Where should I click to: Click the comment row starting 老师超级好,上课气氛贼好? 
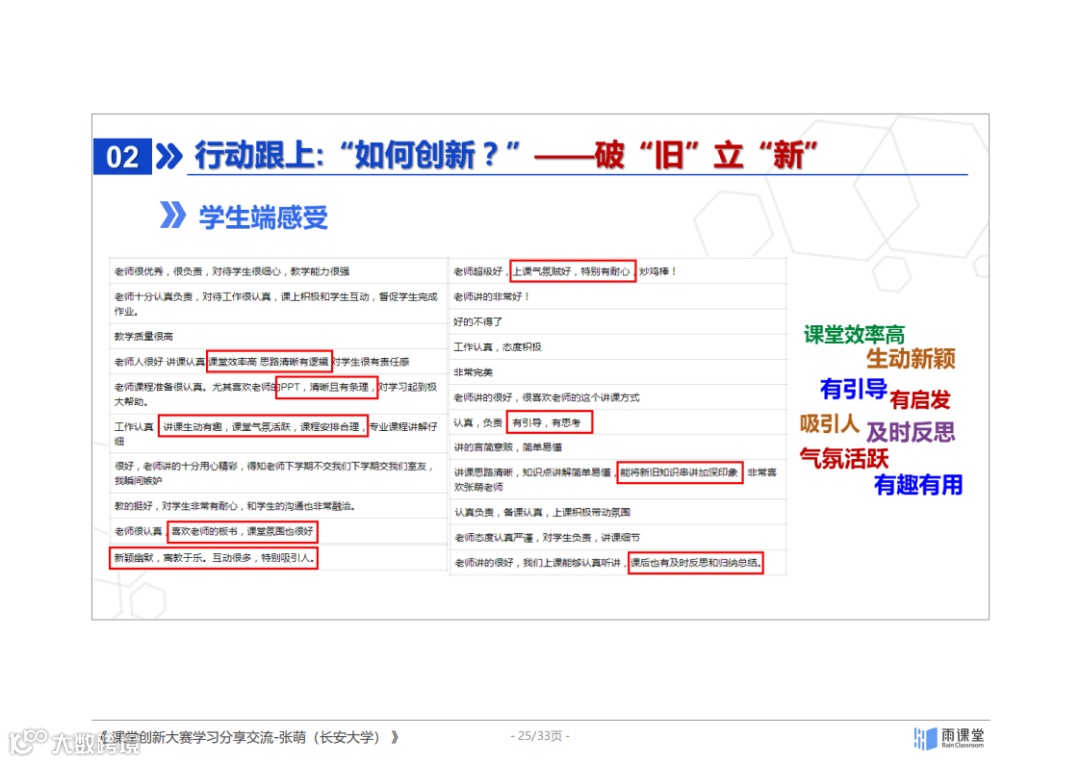pyautogui.click(x=618, y=271)
